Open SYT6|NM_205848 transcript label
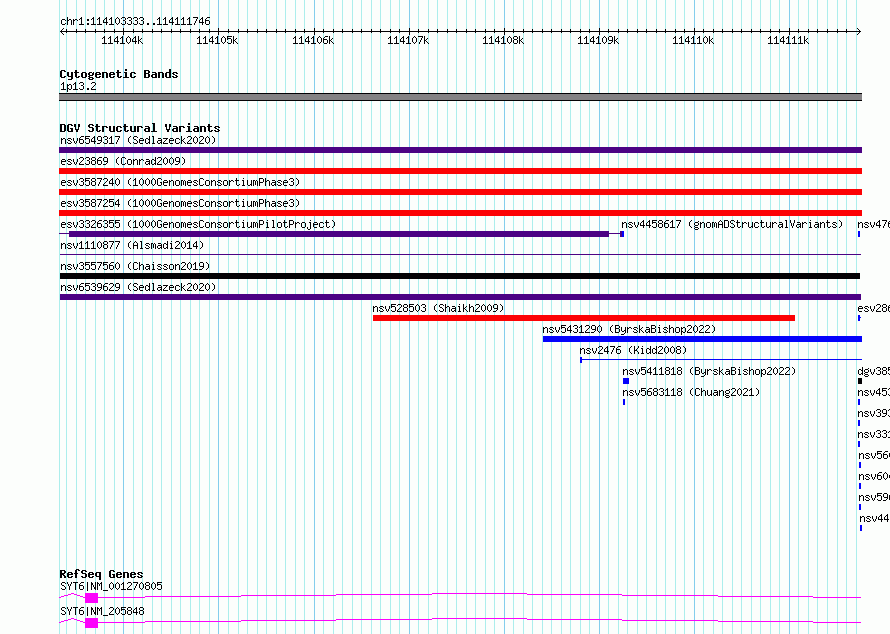The height and width of the screenshot is (634, 890). coord(102,611)
